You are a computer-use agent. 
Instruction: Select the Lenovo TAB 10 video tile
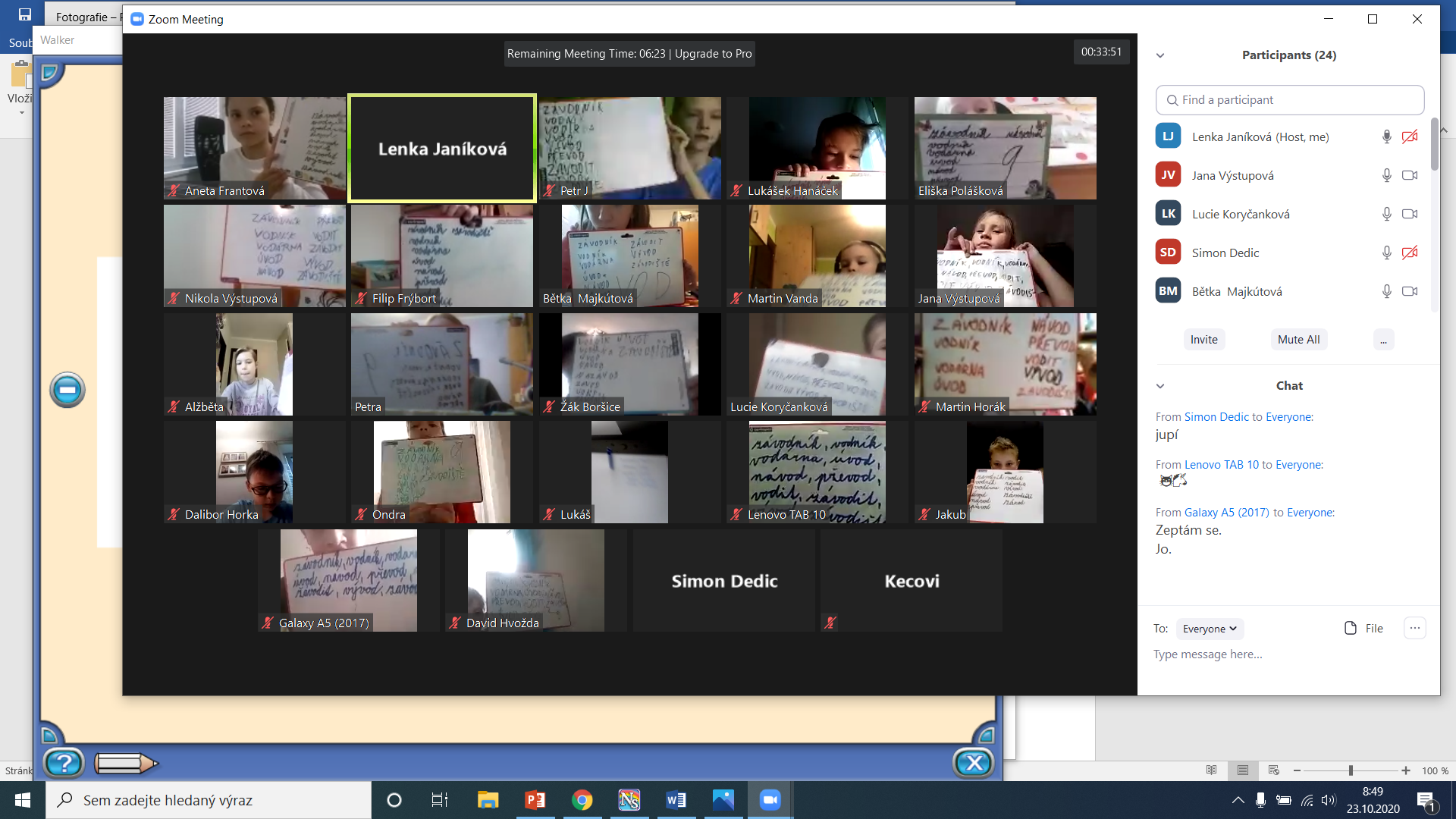coord(817,472)
